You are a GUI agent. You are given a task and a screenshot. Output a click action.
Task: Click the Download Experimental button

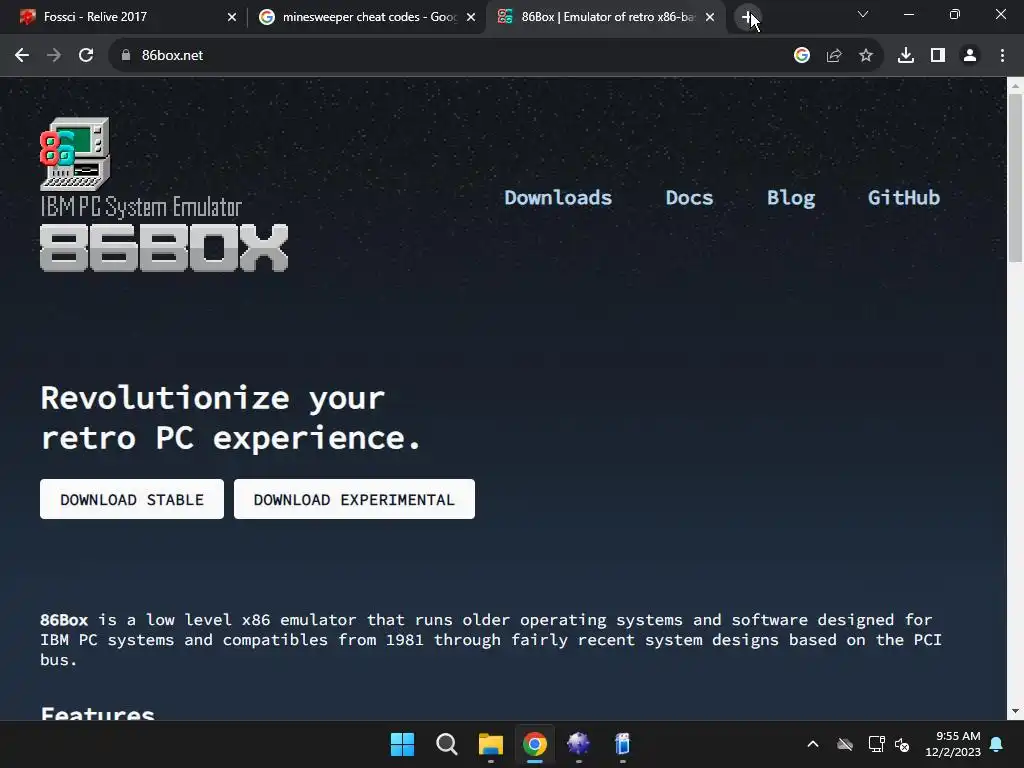click(355, 500)
